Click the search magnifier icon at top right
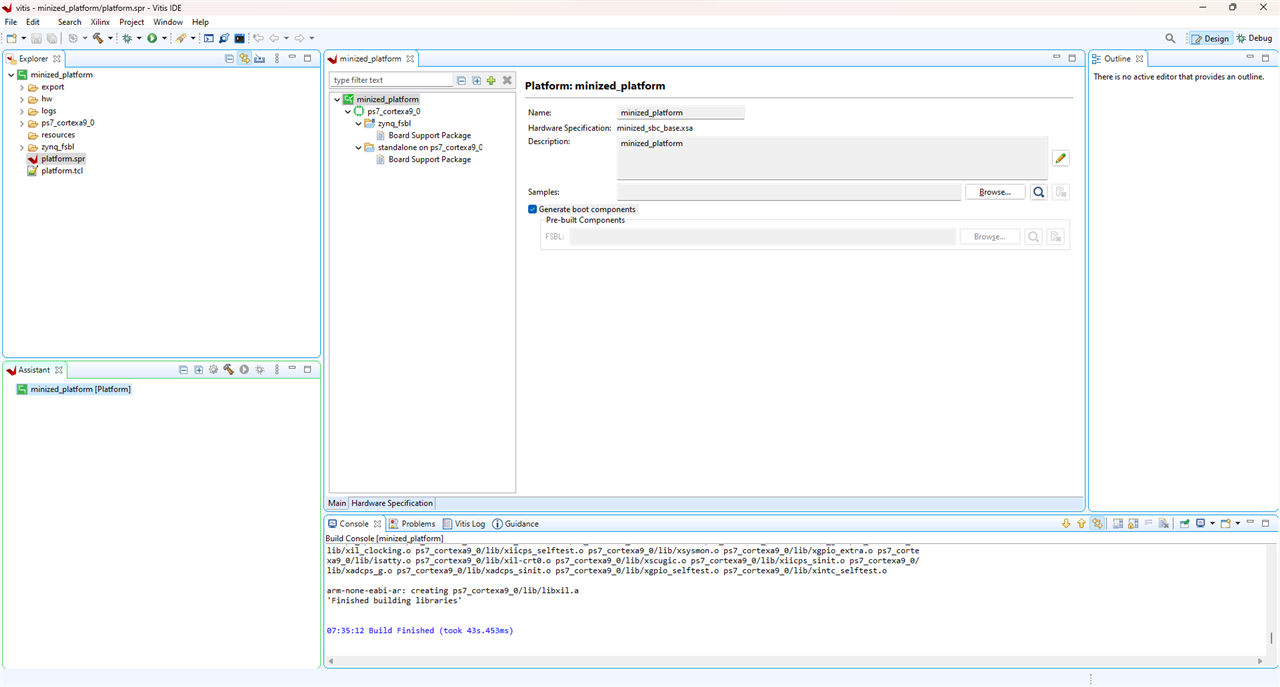1280x687 pixels. click(1170, 38)
